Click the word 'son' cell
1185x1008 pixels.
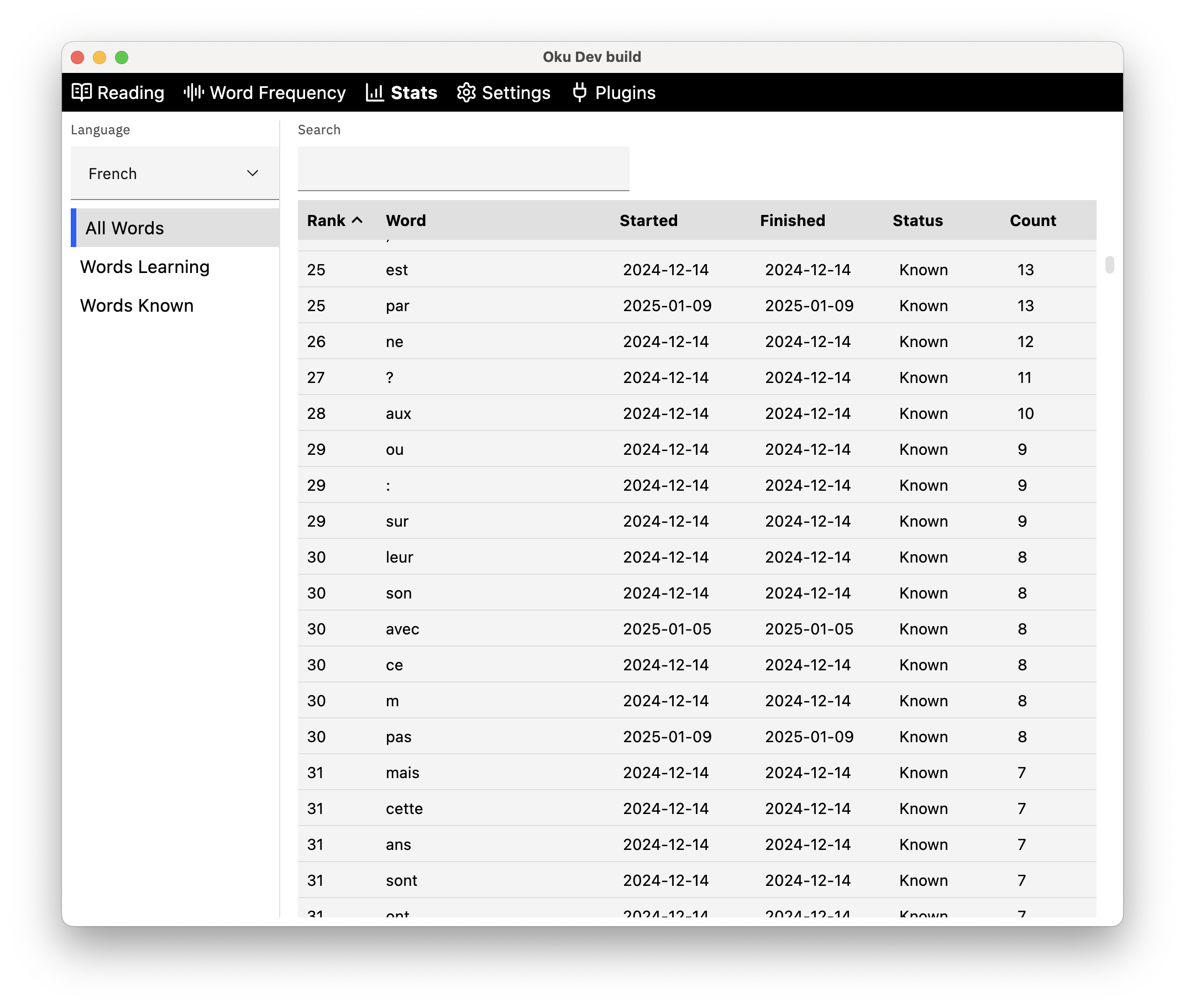pyautogui.click(x=399, y=593)
